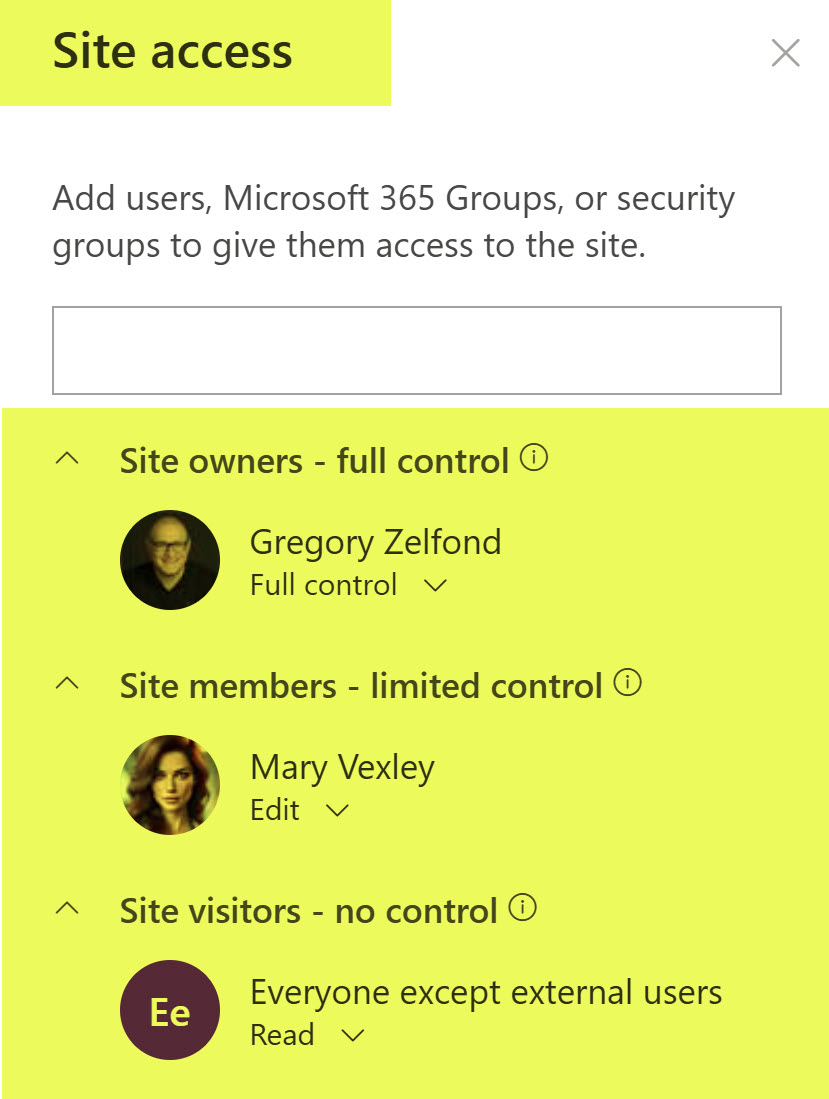Select the Gregory Zelfond name
The image size is (829, 1099).
tap(375, 543)
